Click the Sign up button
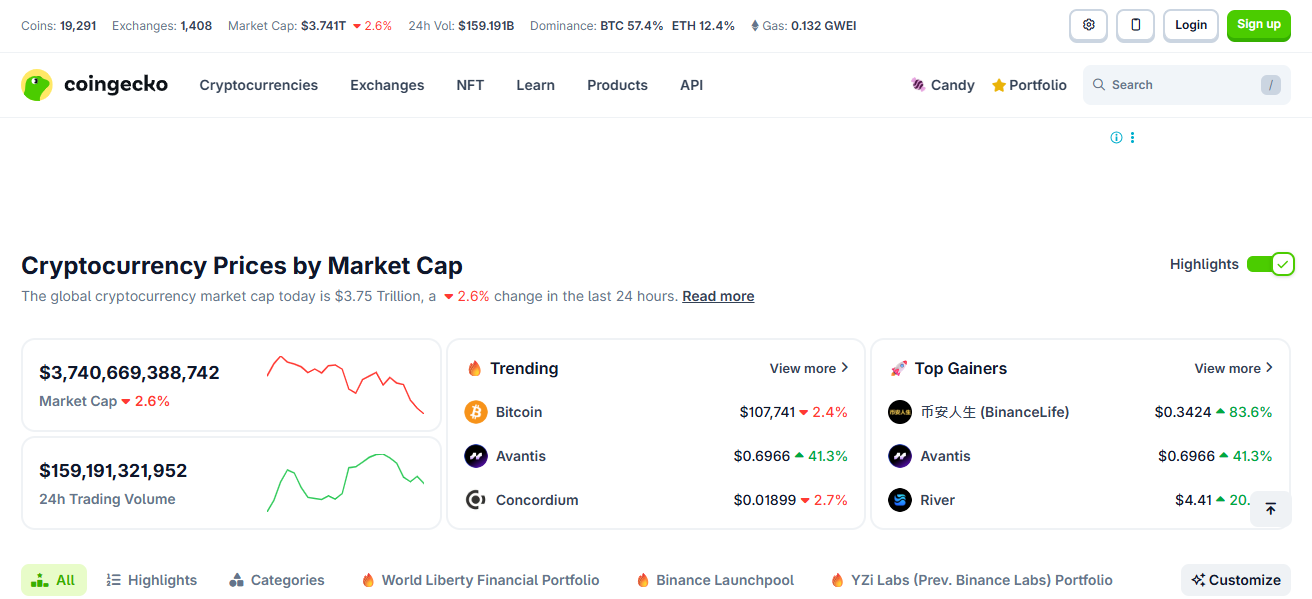 click(x=1258, y=25)
